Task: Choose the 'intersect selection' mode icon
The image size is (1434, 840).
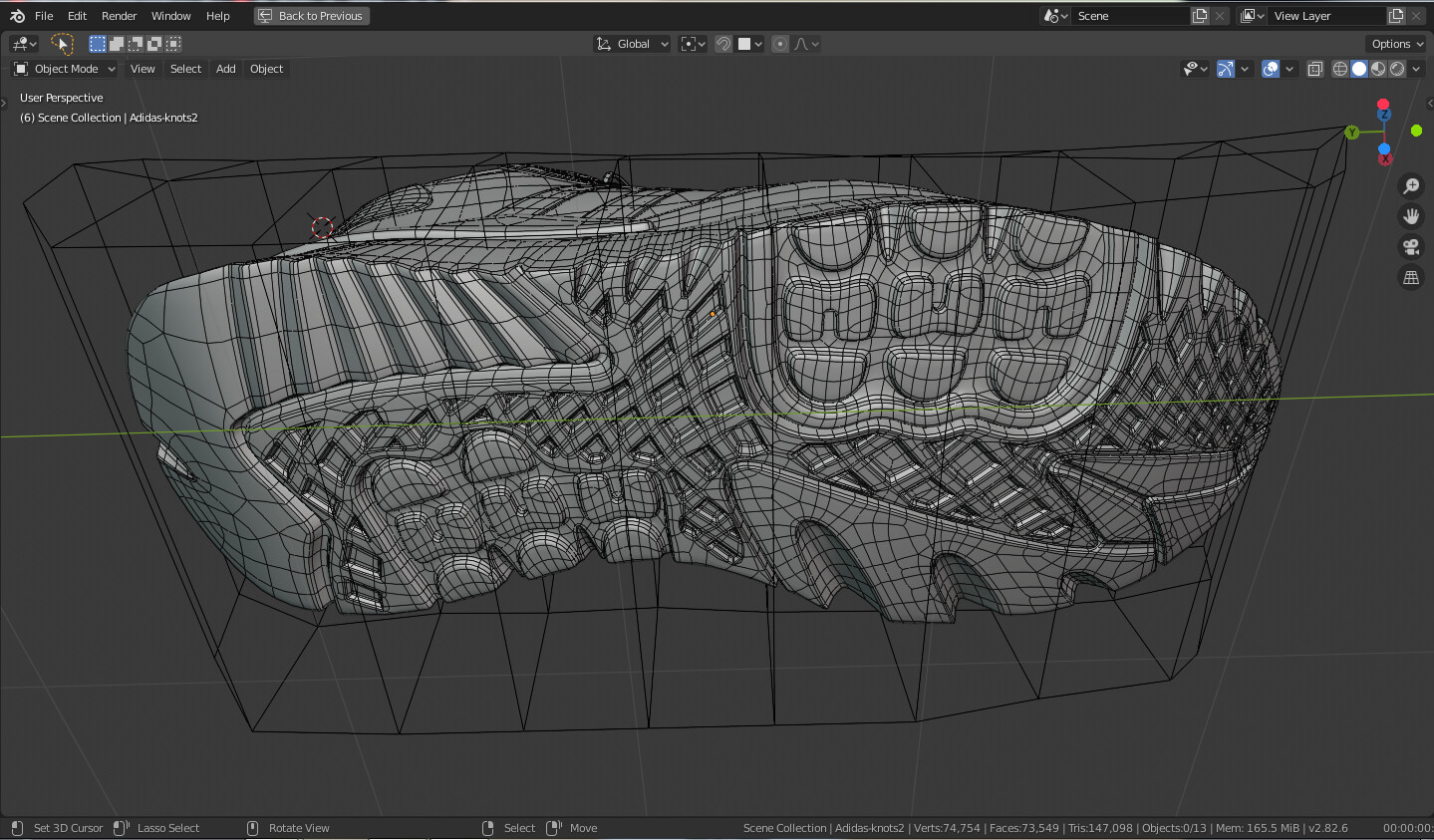Action: point(173,44)
